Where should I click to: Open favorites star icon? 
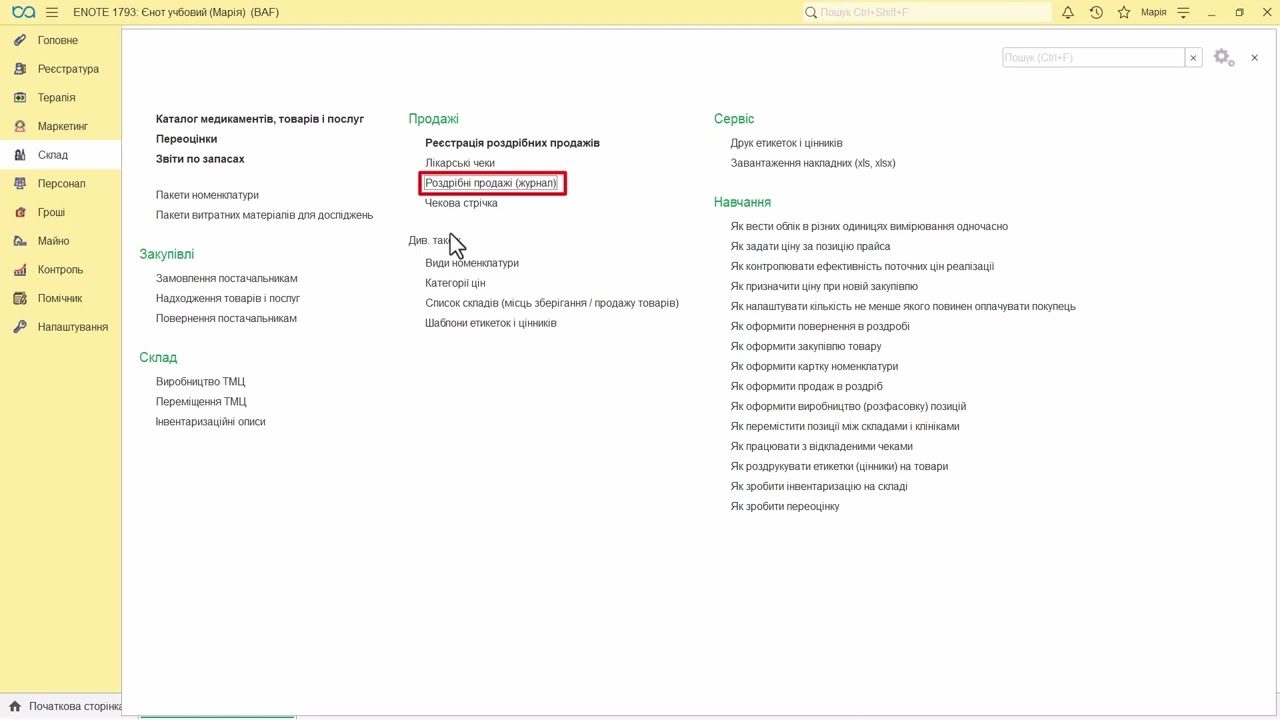coord(1124,12)
